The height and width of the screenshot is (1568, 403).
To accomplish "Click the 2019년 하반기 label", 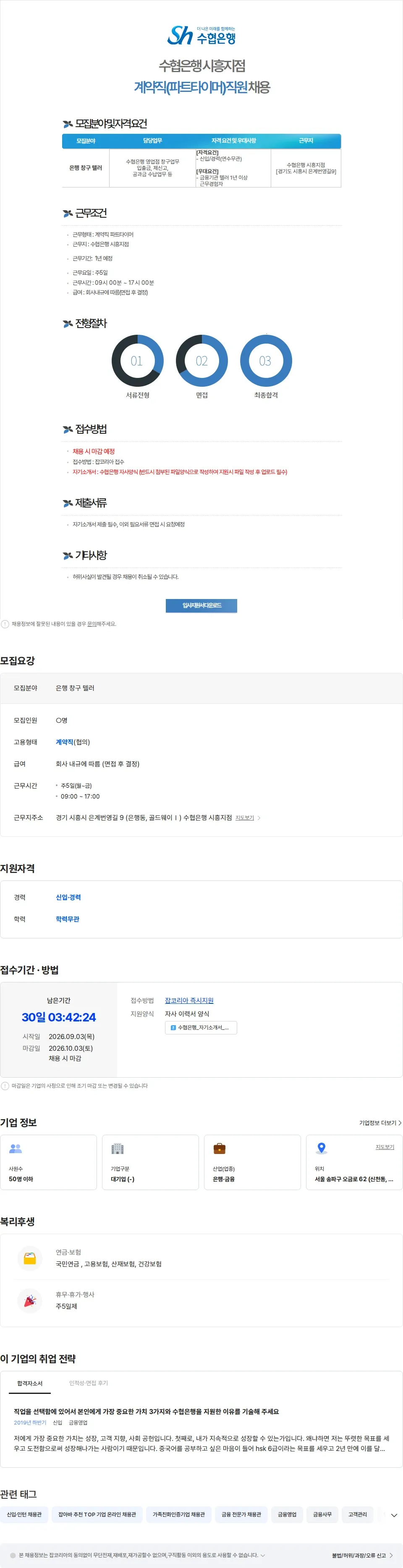I will pos(30,1422).
